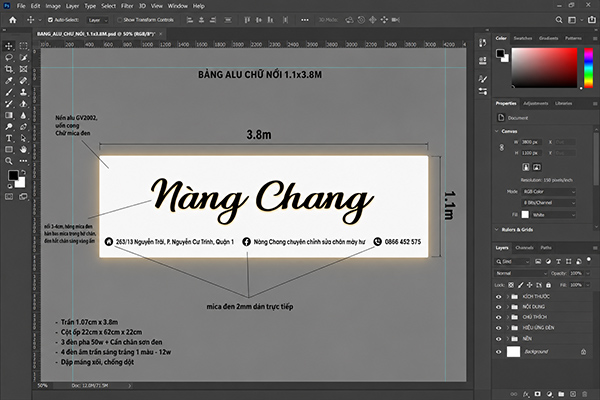Filter layers by type layers (T icon)
The image size is (600, 400).
click(558, 261)
